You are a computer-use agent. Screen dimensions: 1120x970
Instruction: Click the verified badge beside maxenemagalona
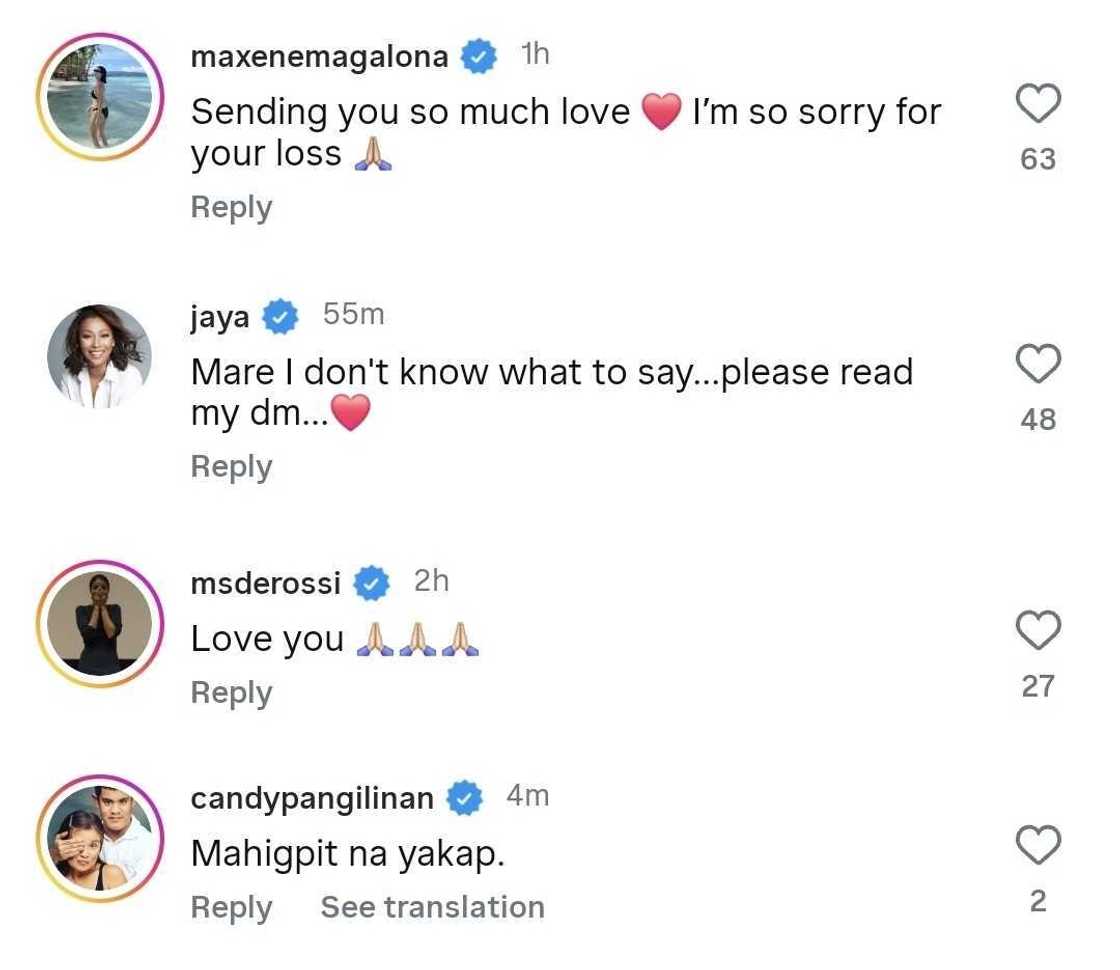(479, 58)
